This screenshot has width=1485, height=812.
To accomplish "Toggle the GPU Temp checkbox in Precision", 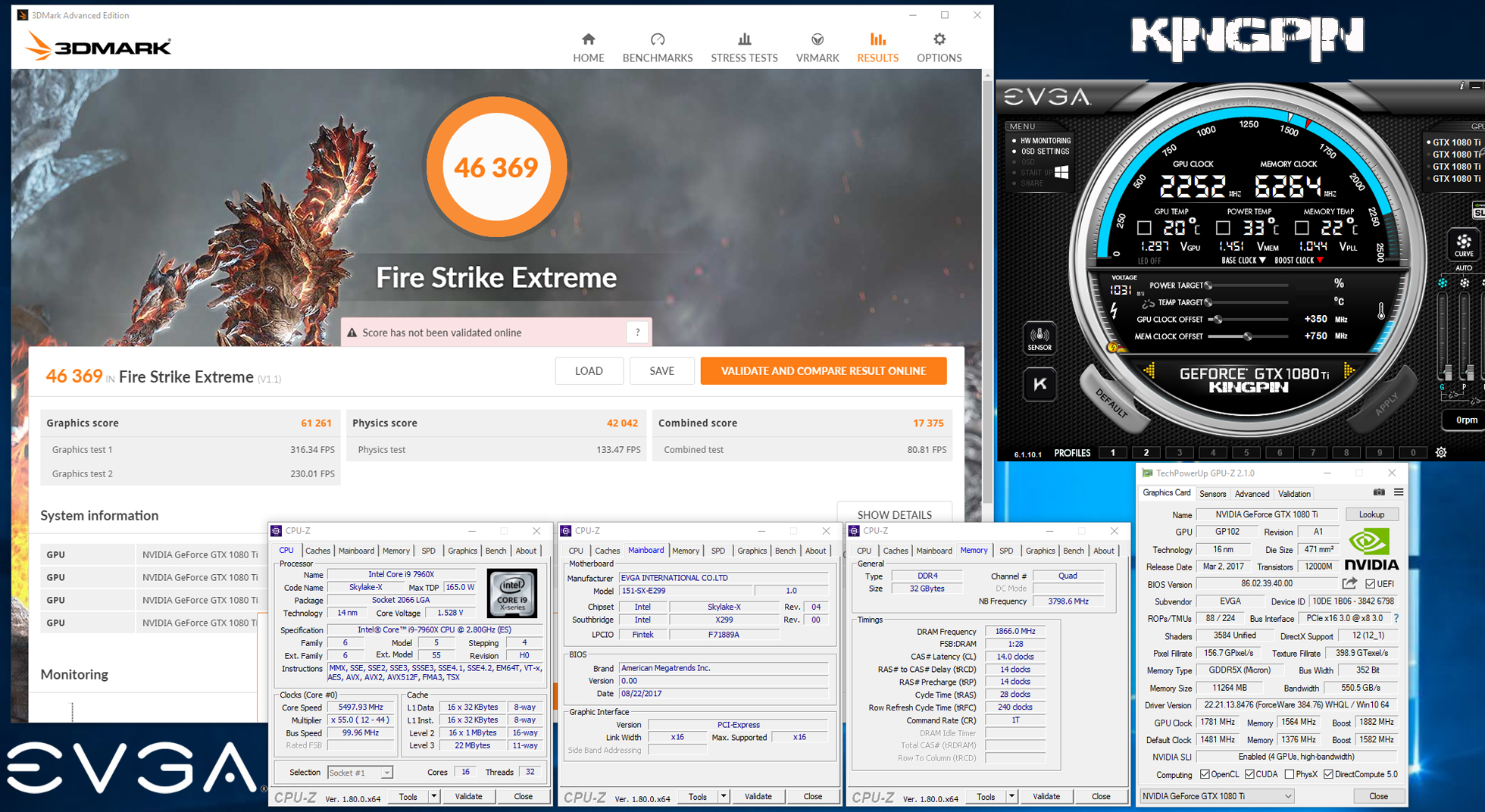I will [1144, 227].
